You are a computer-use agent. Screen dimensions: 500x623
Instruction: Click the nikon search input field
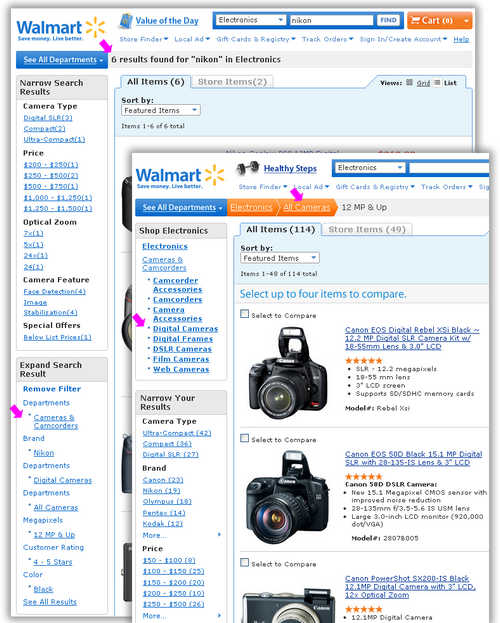tap(331, 20)
